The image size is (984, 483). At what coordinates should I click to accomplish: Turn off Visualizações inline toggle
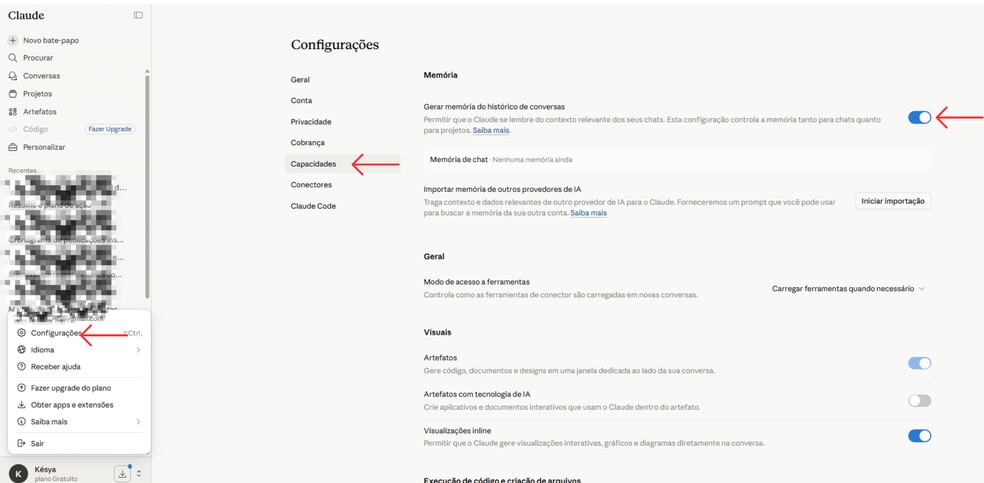pyautogui.click(x=919, y=436)
